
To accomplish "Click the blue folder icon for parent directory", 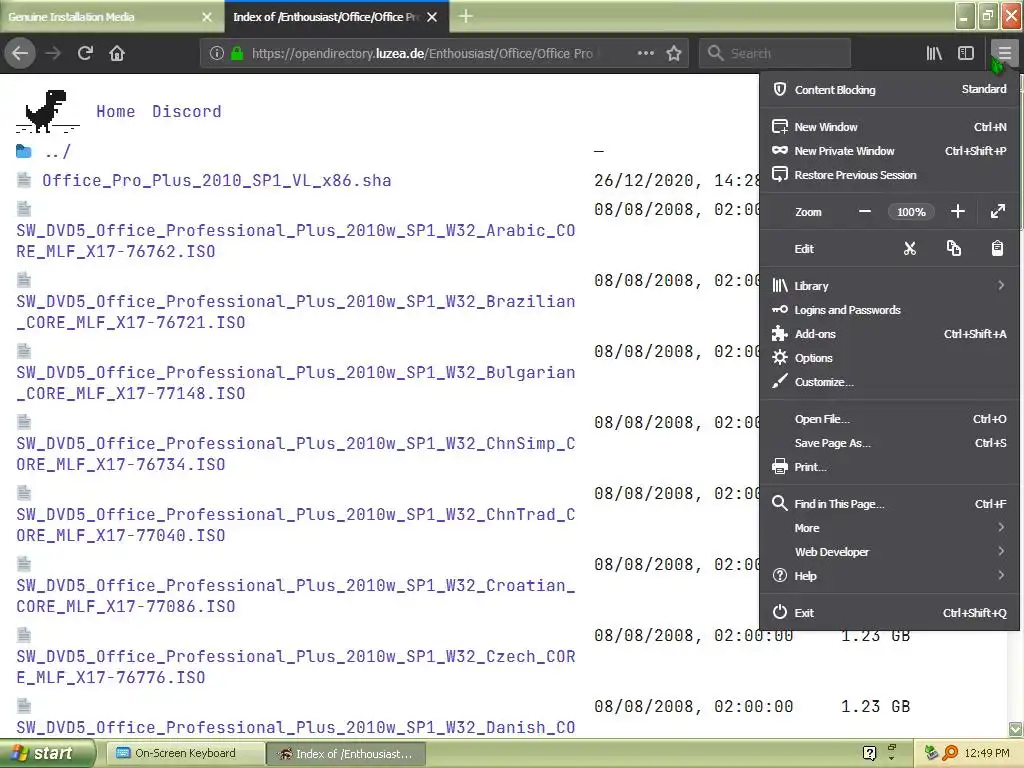I will point(24,152).
